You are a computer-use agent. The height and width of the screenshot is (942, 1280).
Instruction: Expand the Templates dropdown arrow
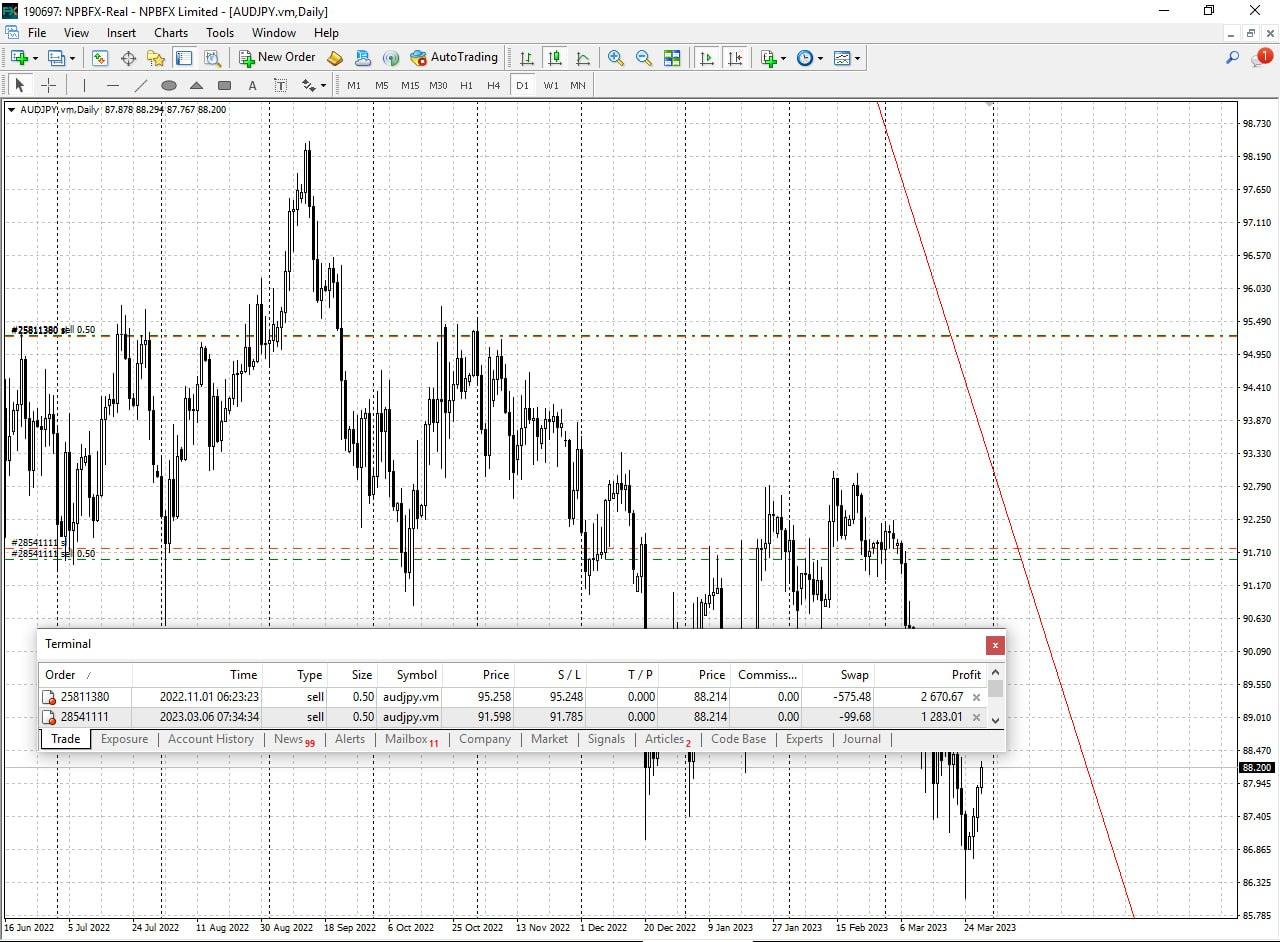pos(857,59)
